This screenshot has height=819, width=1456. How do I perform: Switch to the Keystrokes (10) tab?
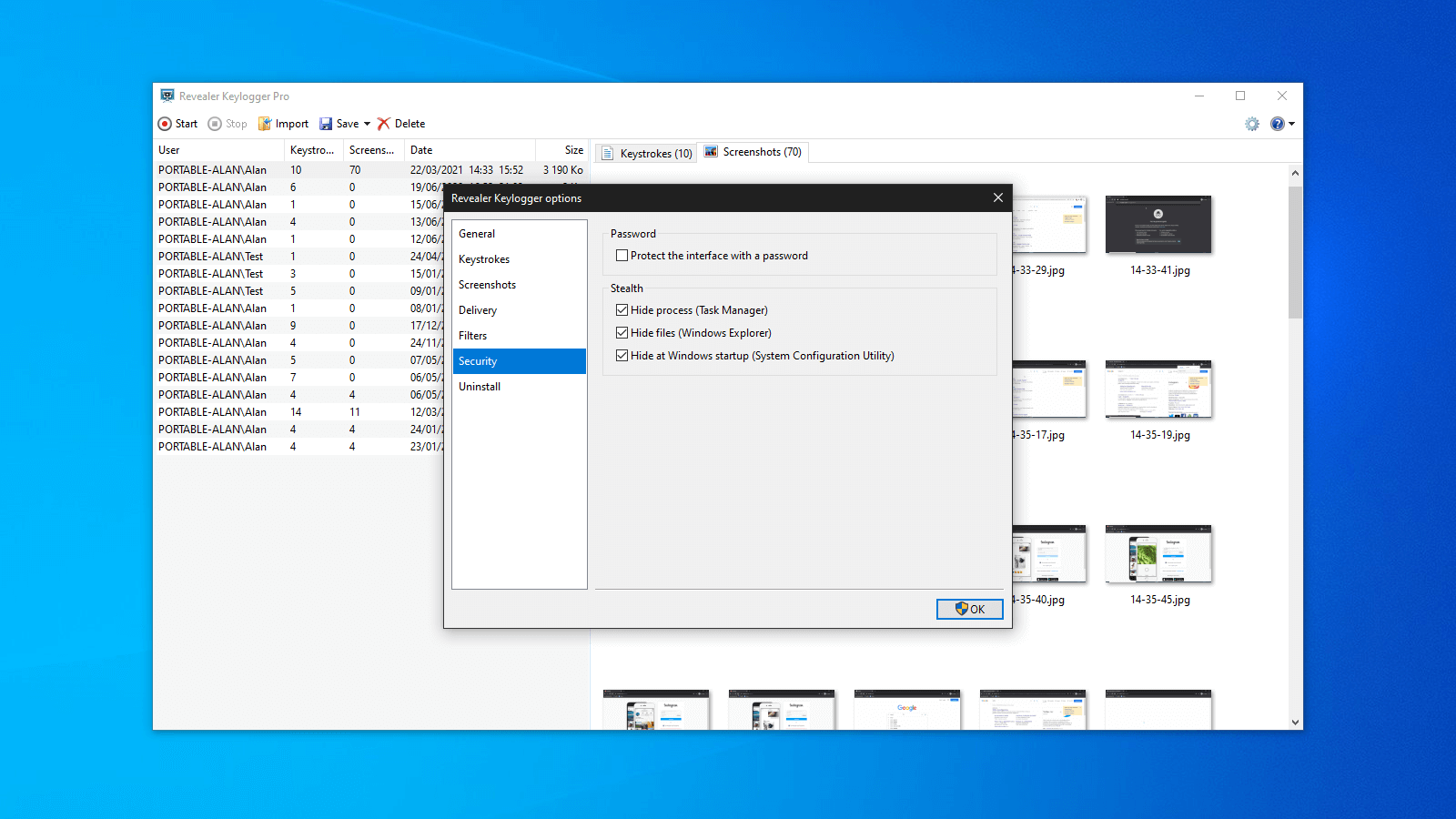[646, 153]
